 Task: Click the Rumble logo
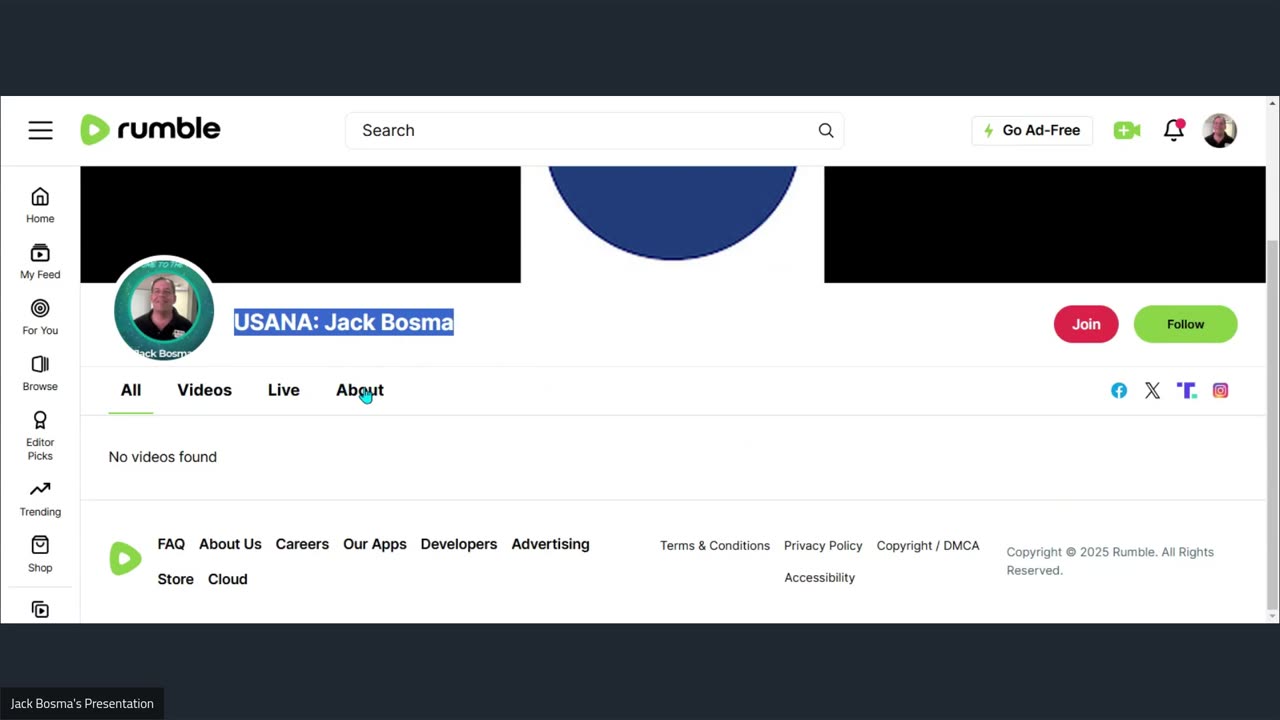[x=150, y=130]
